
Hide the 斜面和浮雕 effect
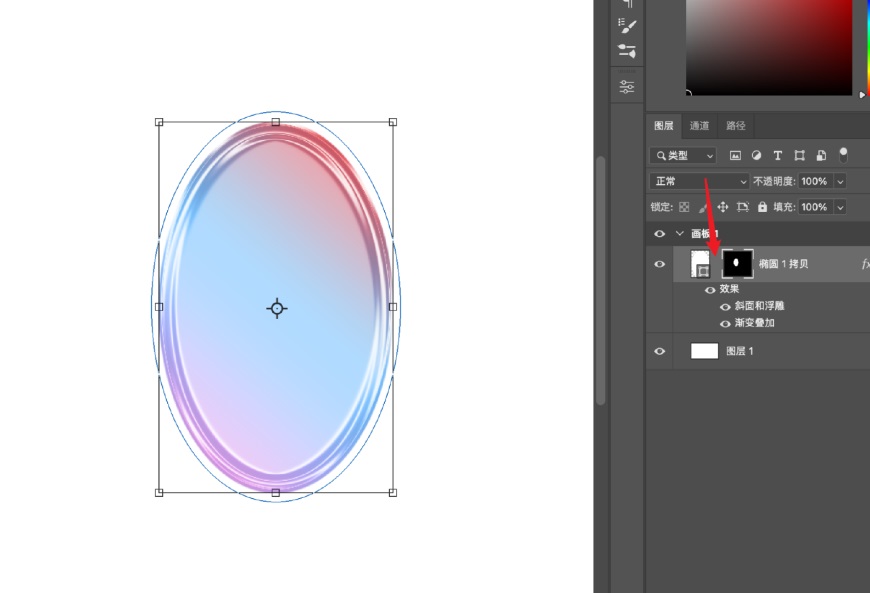[725, 306]
